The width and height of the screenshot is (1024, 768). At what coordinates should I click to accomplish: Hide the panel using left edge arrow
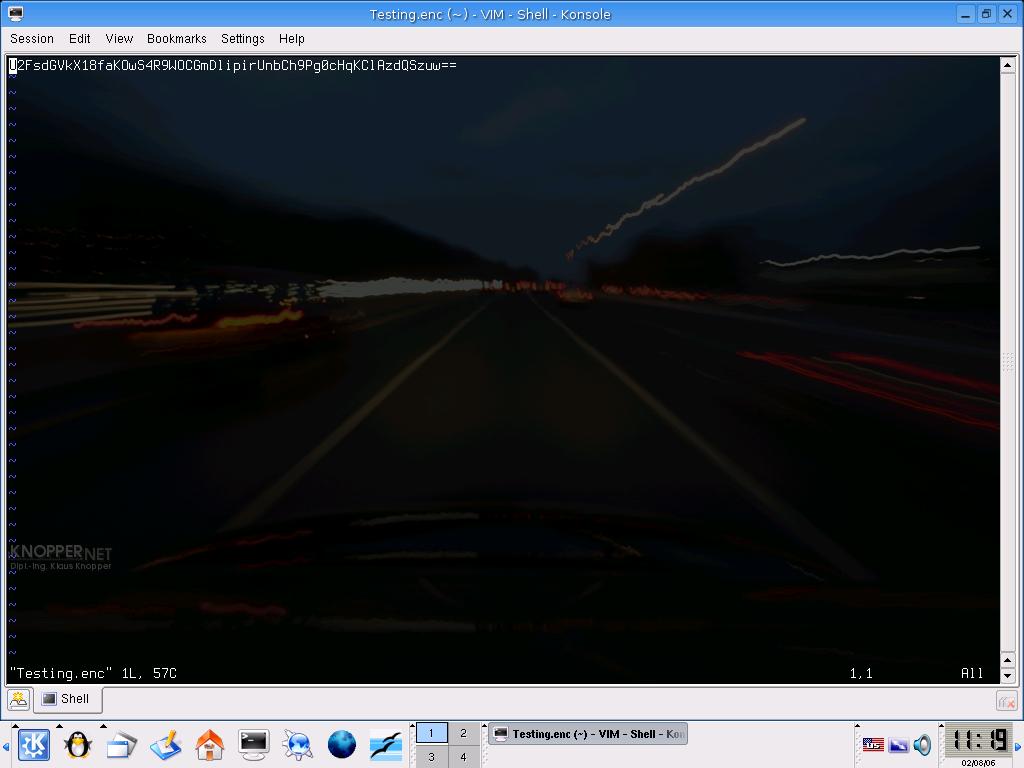click(x=5, y=746)
